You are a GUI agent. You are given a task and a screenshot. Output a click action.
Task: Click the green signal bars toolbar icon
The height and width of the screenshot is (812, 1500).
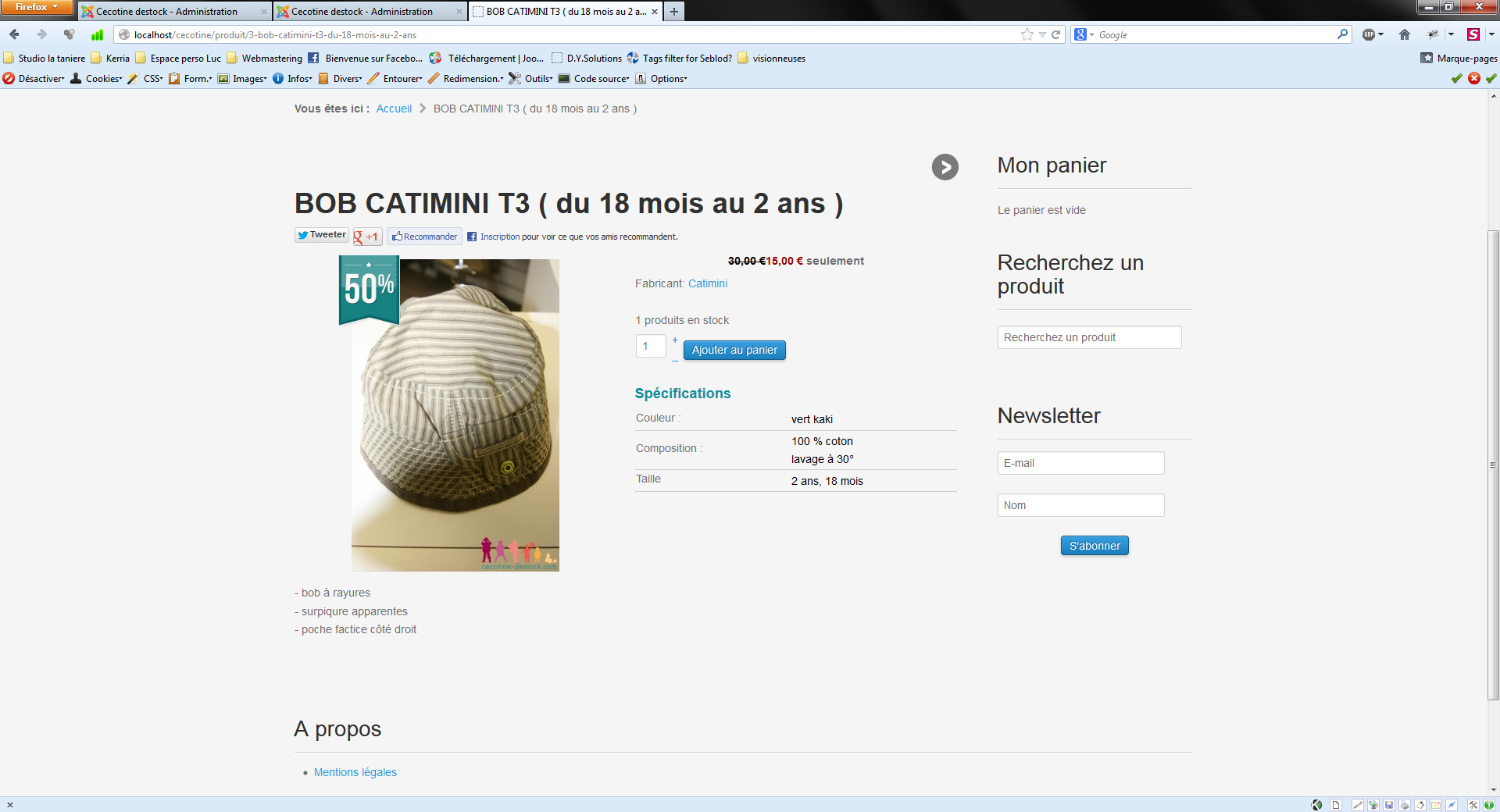[97, 34]
